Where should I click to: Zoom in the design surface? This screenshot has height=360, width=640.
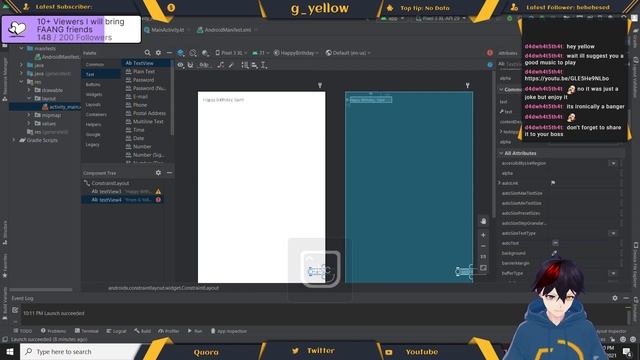pos(483,235)
